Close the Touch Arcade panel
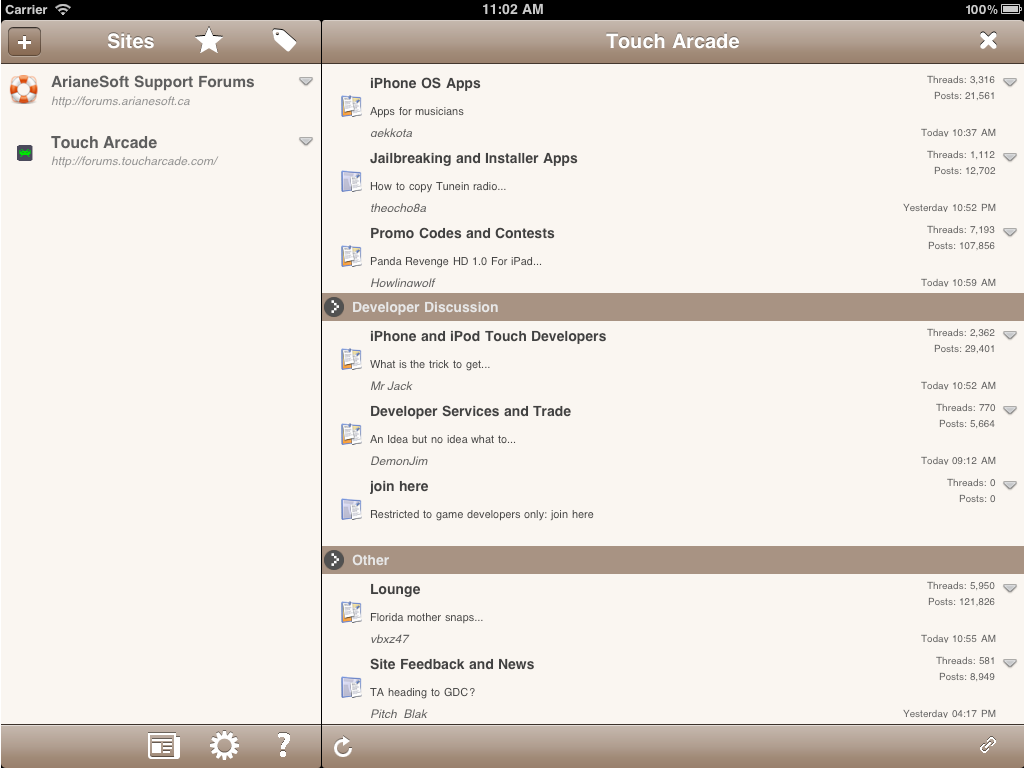Viewport: 1024px width, 768px height. [988, 41]
